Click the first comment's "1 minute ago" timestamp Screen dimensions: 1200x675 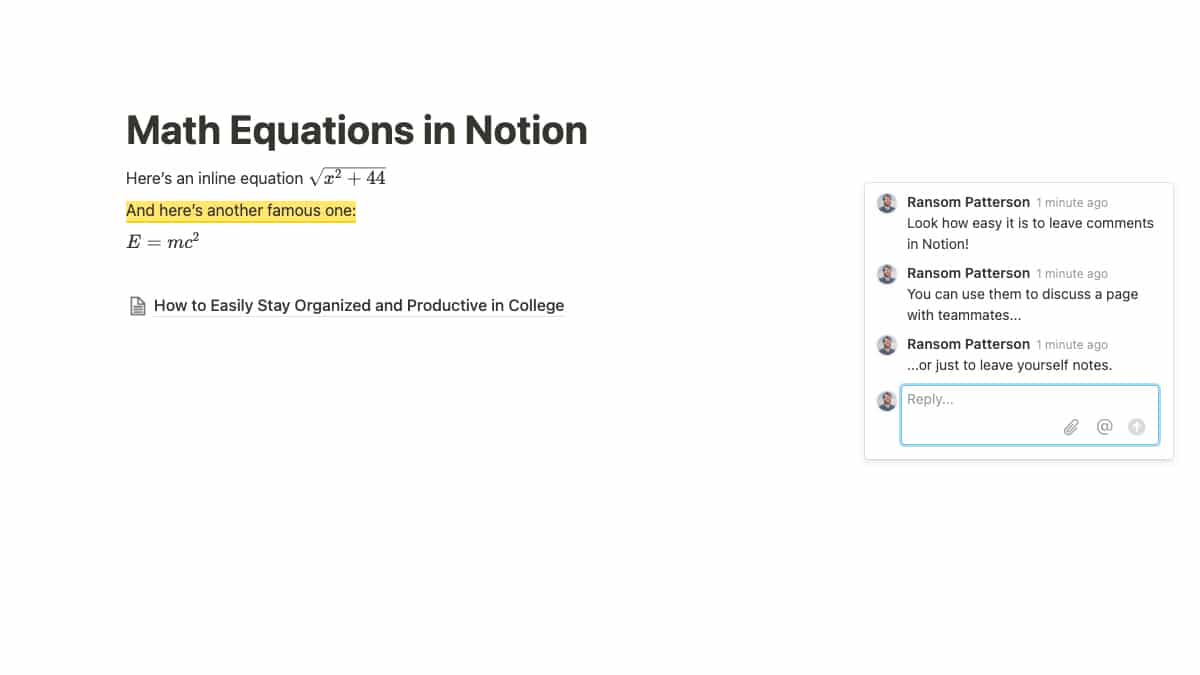click(x=1072, y=203)
